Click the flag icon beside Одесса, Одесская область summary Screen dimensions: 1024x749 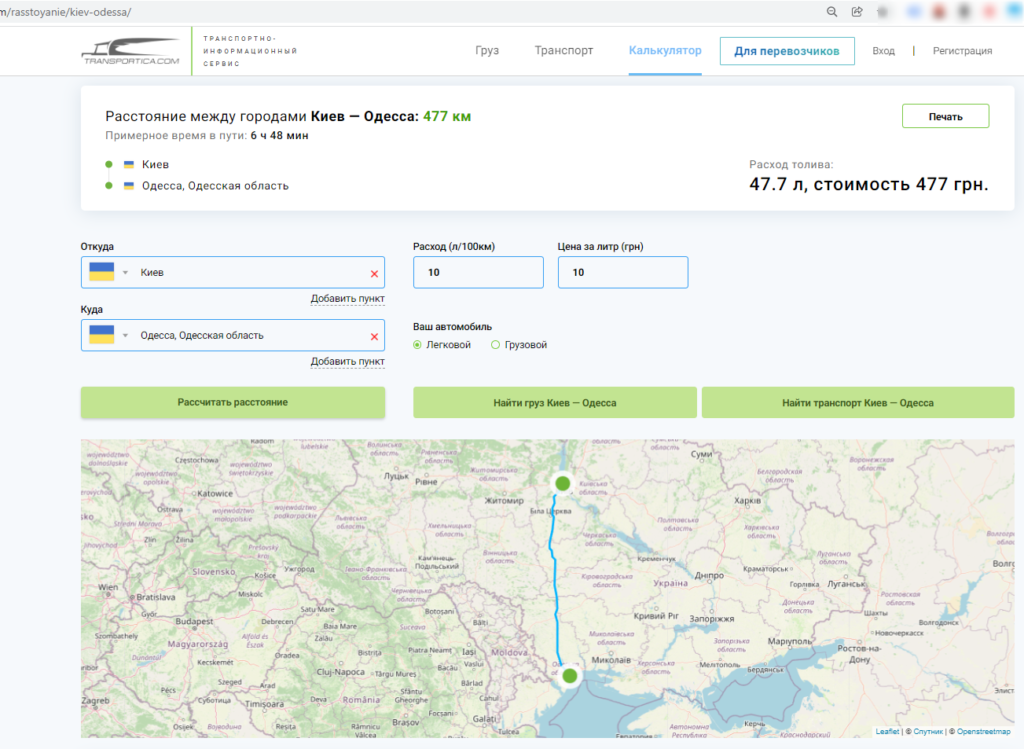(129, 186)
